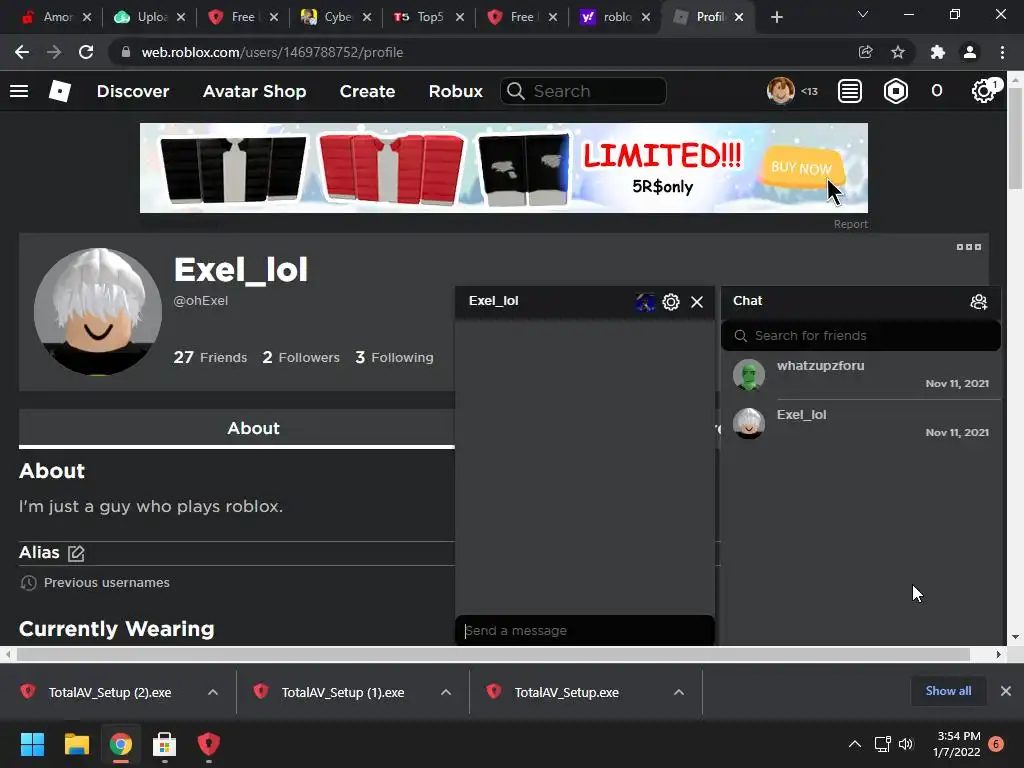Screen dimensions: 1024x768
Task: Open Chrome three-dot menu
Action: coord(1002,52)
